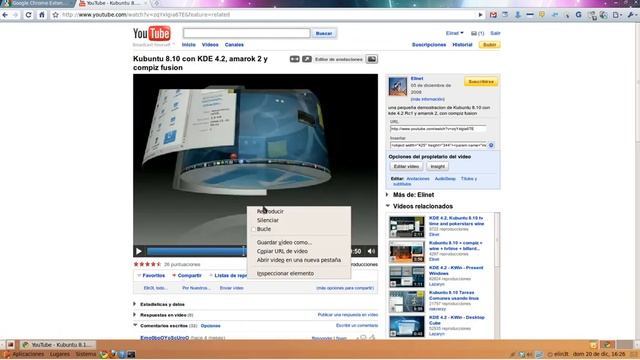Open the Aplicaciones menu in the panel
The image size is (640, 360).
(28, 354)
